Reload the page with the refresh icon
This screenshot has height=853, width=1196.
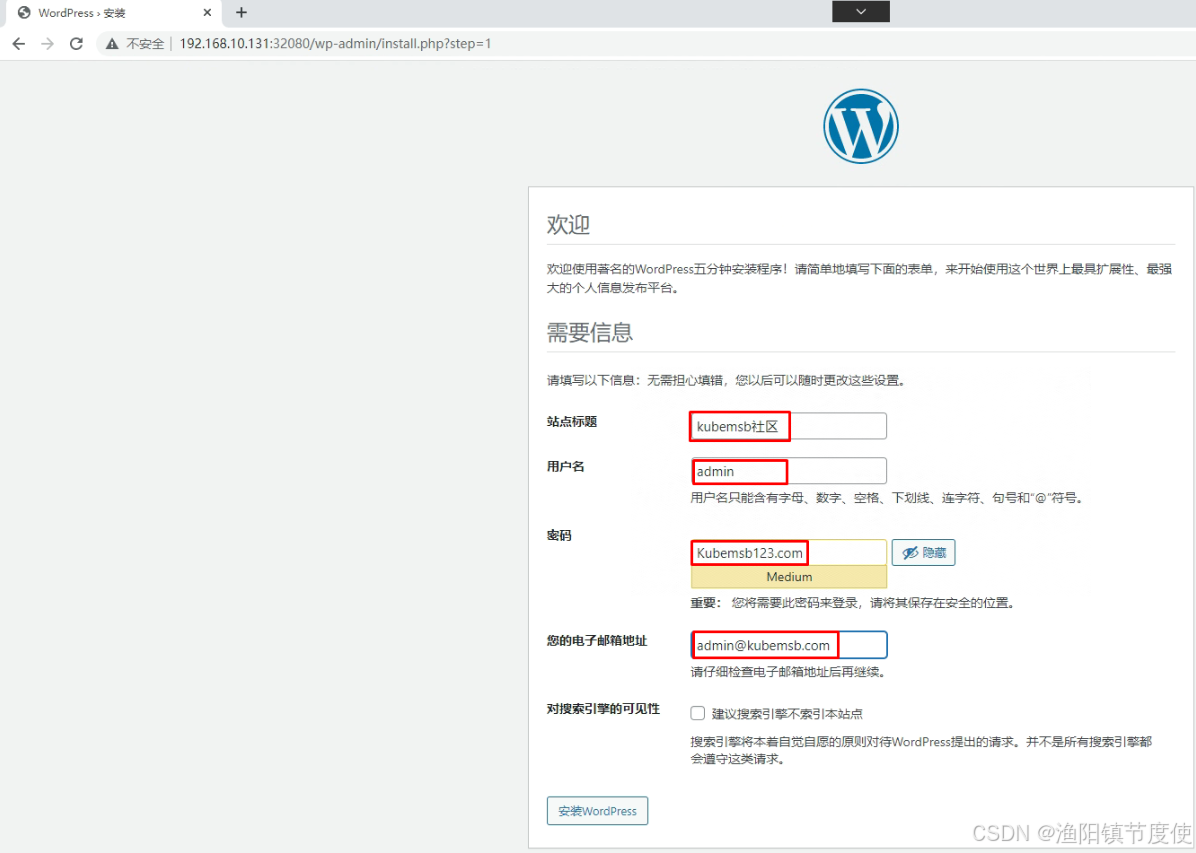click(76, 44)
